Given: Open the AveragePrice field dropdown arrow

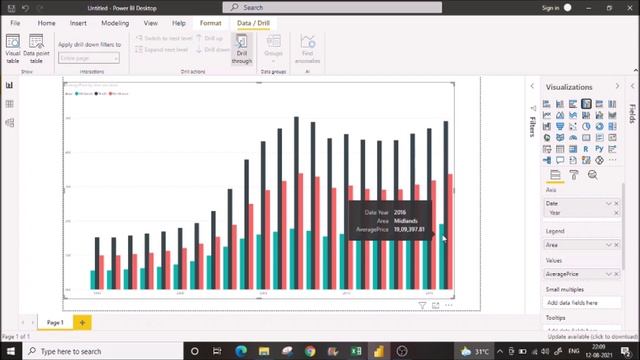Looking at the screenshot, I should (609, 274).
